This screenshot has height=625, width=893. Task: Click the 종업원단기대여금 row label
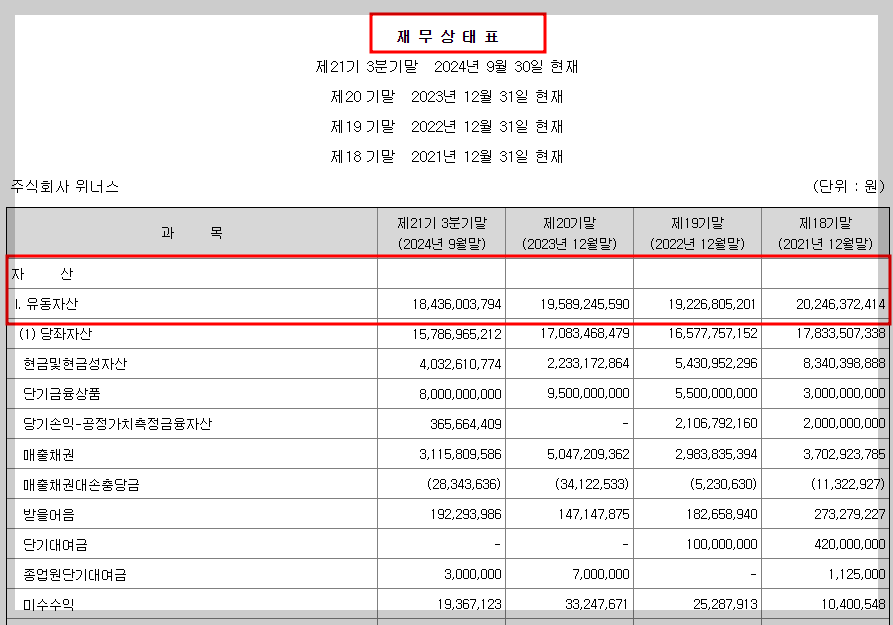tap(75, 575)
